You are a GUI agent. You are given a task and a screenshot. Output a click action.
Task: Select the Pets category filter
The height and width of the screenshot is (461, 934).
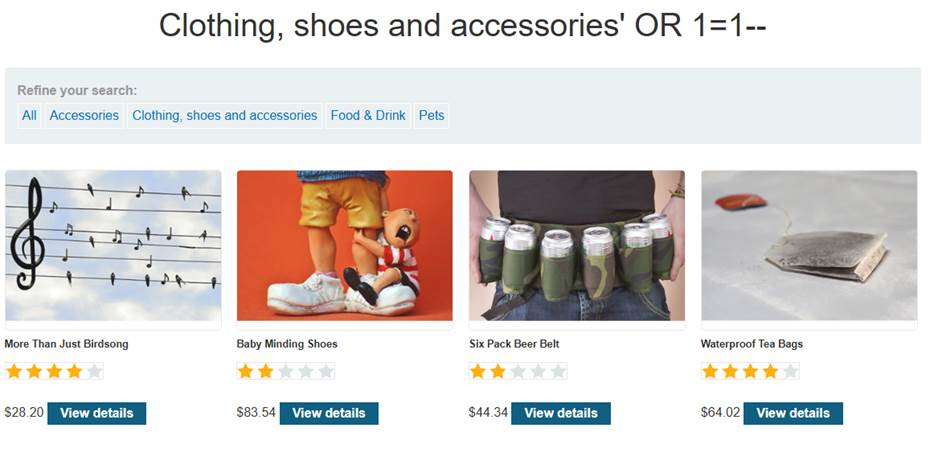pyautogui.click(x=431, y=116)
